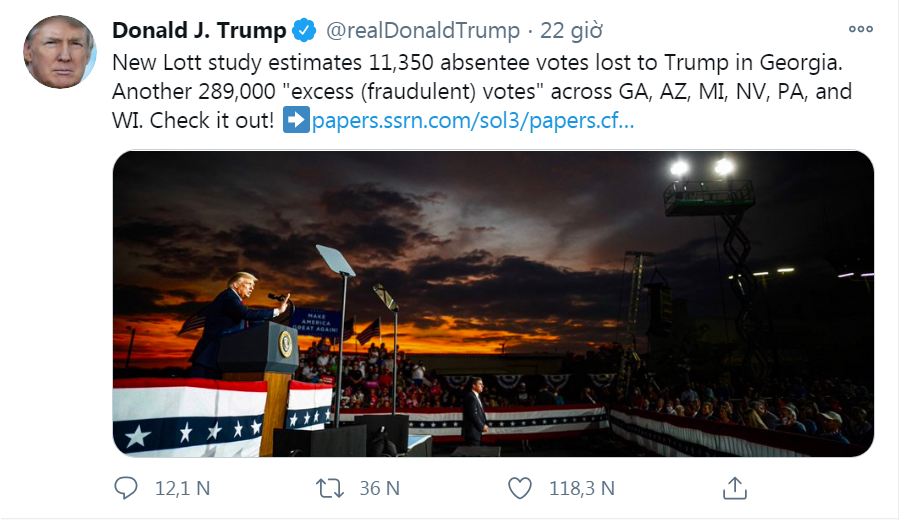Click the 118,3 N like count

coord(582,488)
